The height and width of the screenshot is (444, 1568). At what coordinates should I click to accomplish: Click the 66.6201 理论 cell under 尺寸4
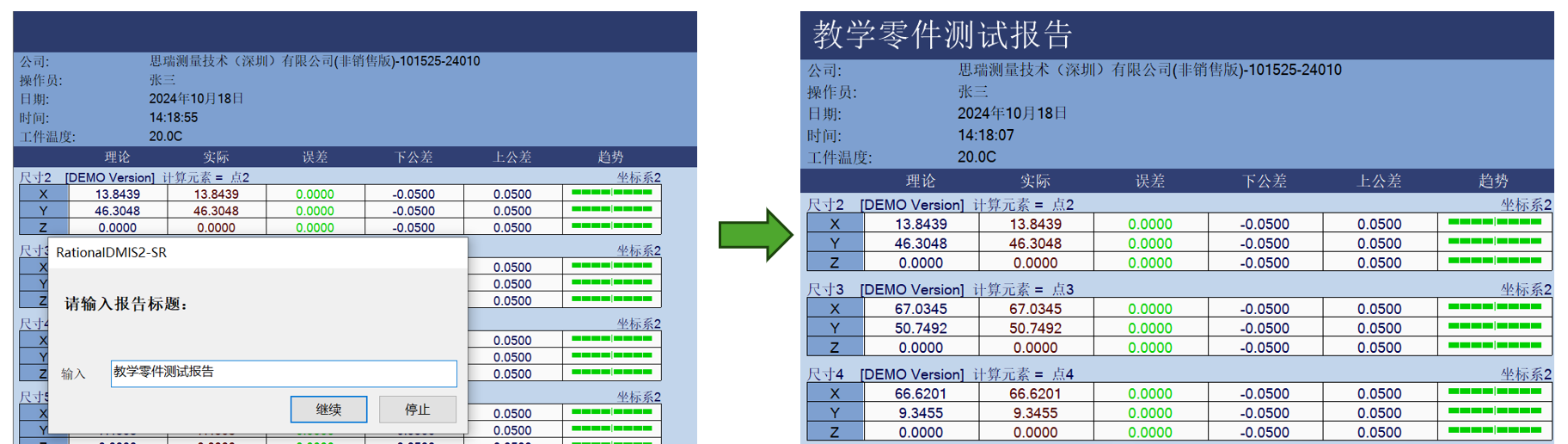[920, 393]
